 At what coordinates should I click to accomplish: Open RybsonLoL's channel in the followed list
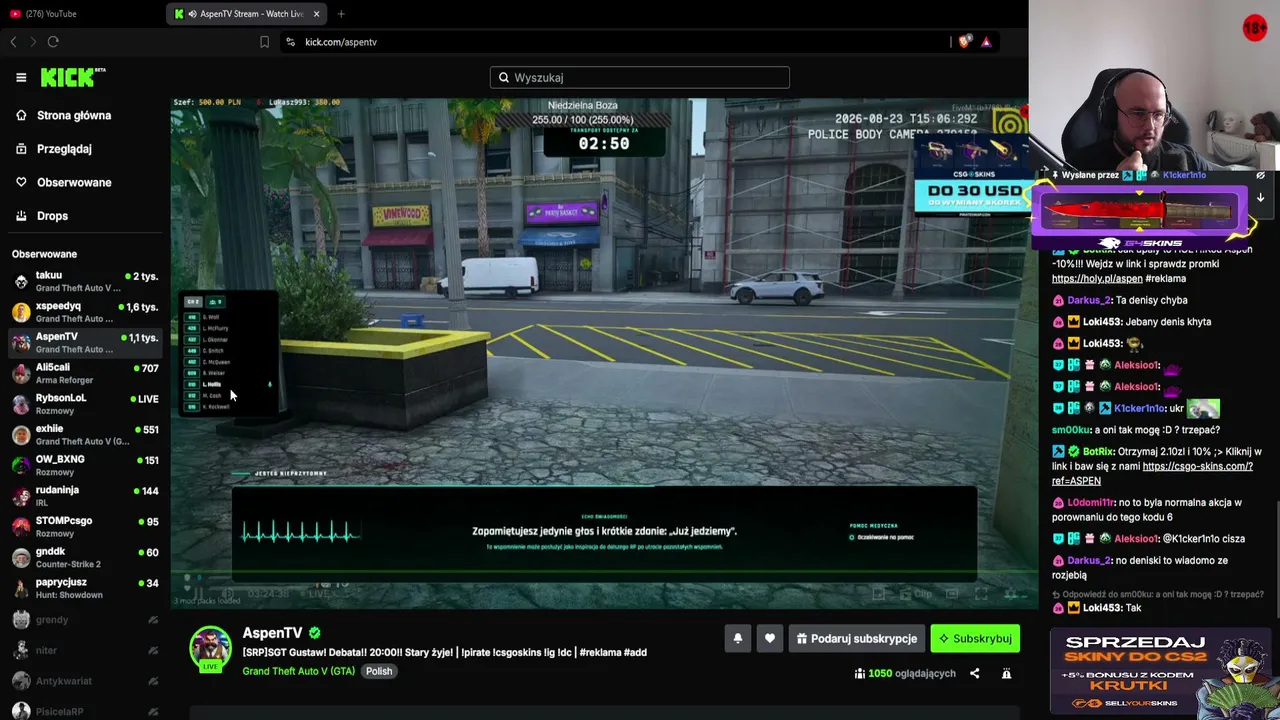[x=85, y=404]
